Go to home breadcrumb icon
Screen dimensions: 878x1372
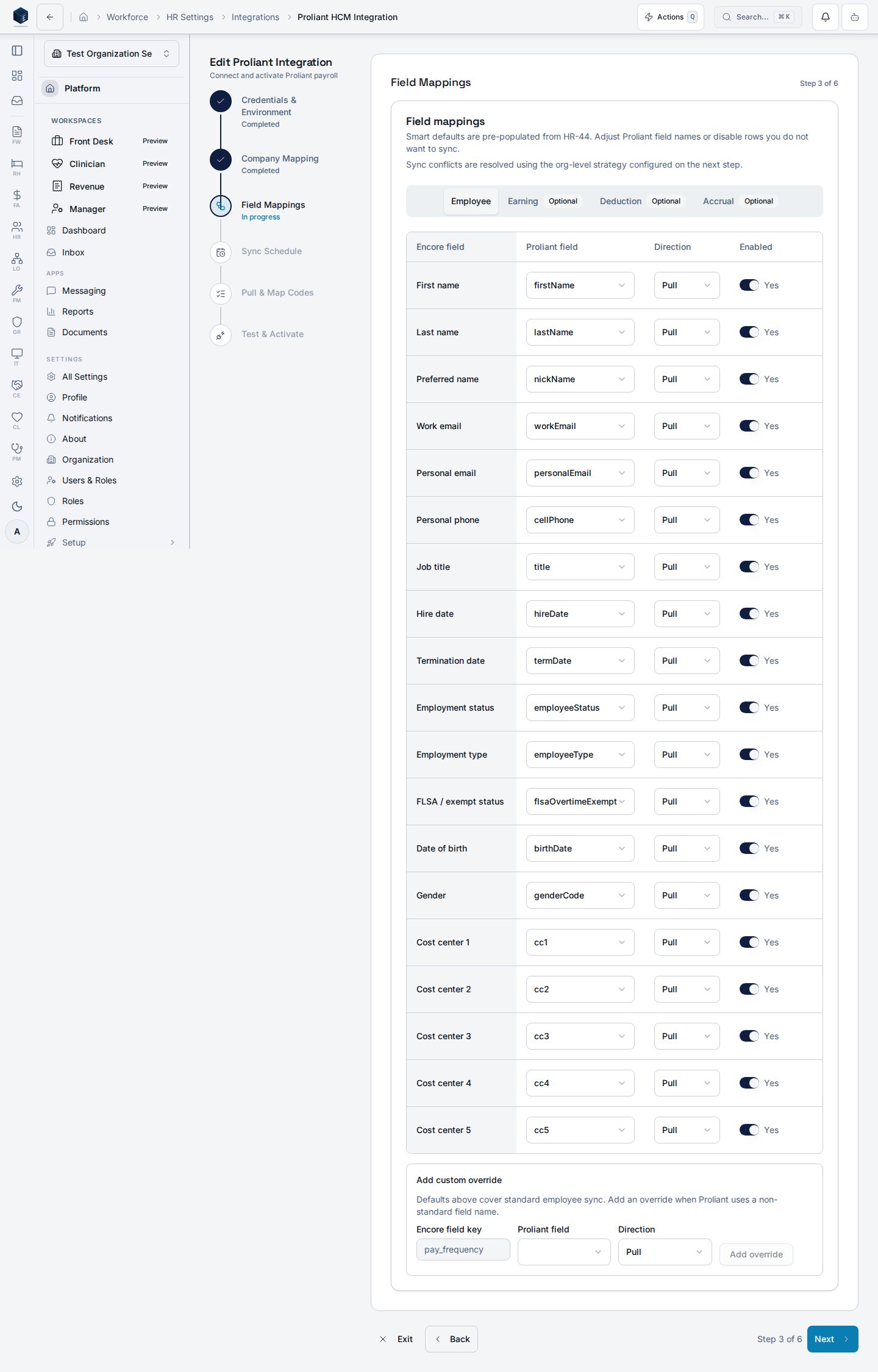84,17
